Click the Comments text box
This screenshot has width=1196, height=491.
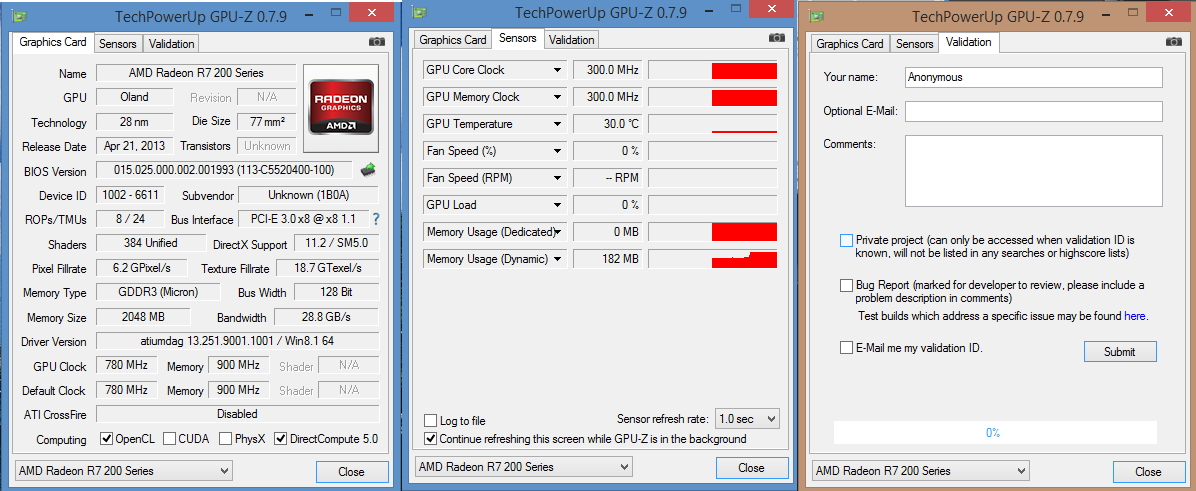1034,171
